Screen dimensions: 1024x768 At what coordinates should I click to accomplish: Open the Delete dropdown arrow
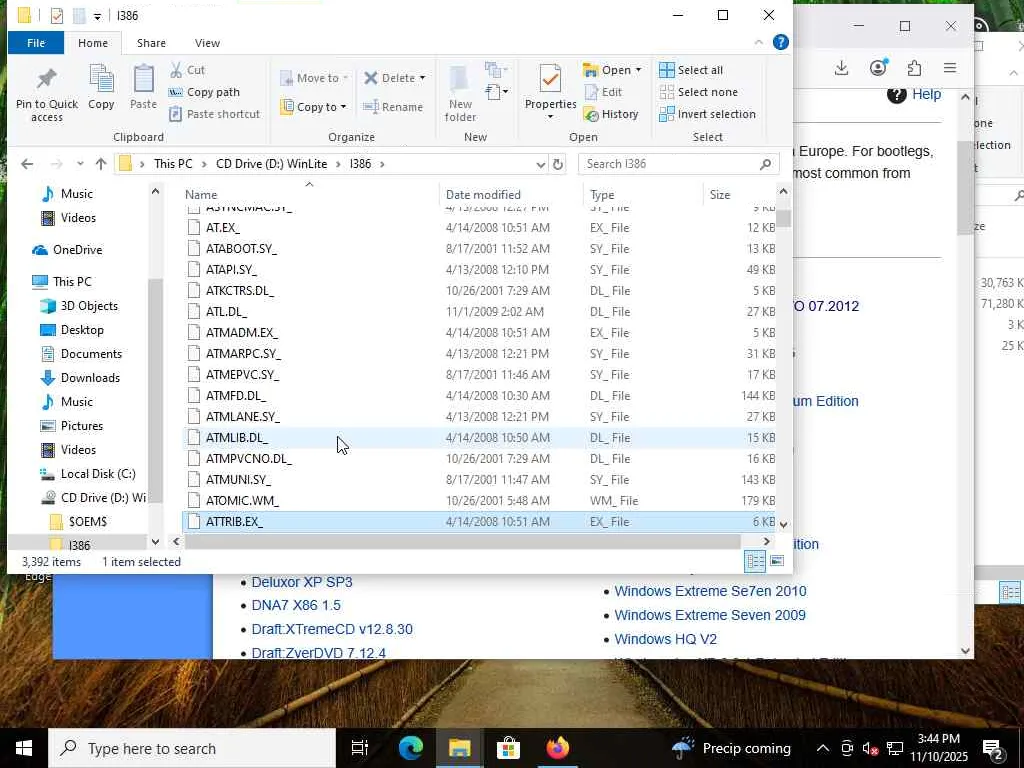(423, 78)
